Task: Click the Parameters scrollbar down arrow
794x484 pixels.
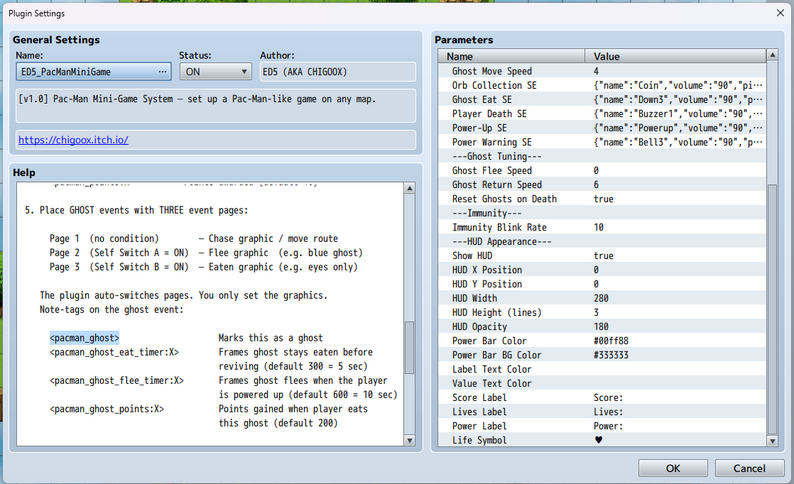Action: tap(772, 441)
